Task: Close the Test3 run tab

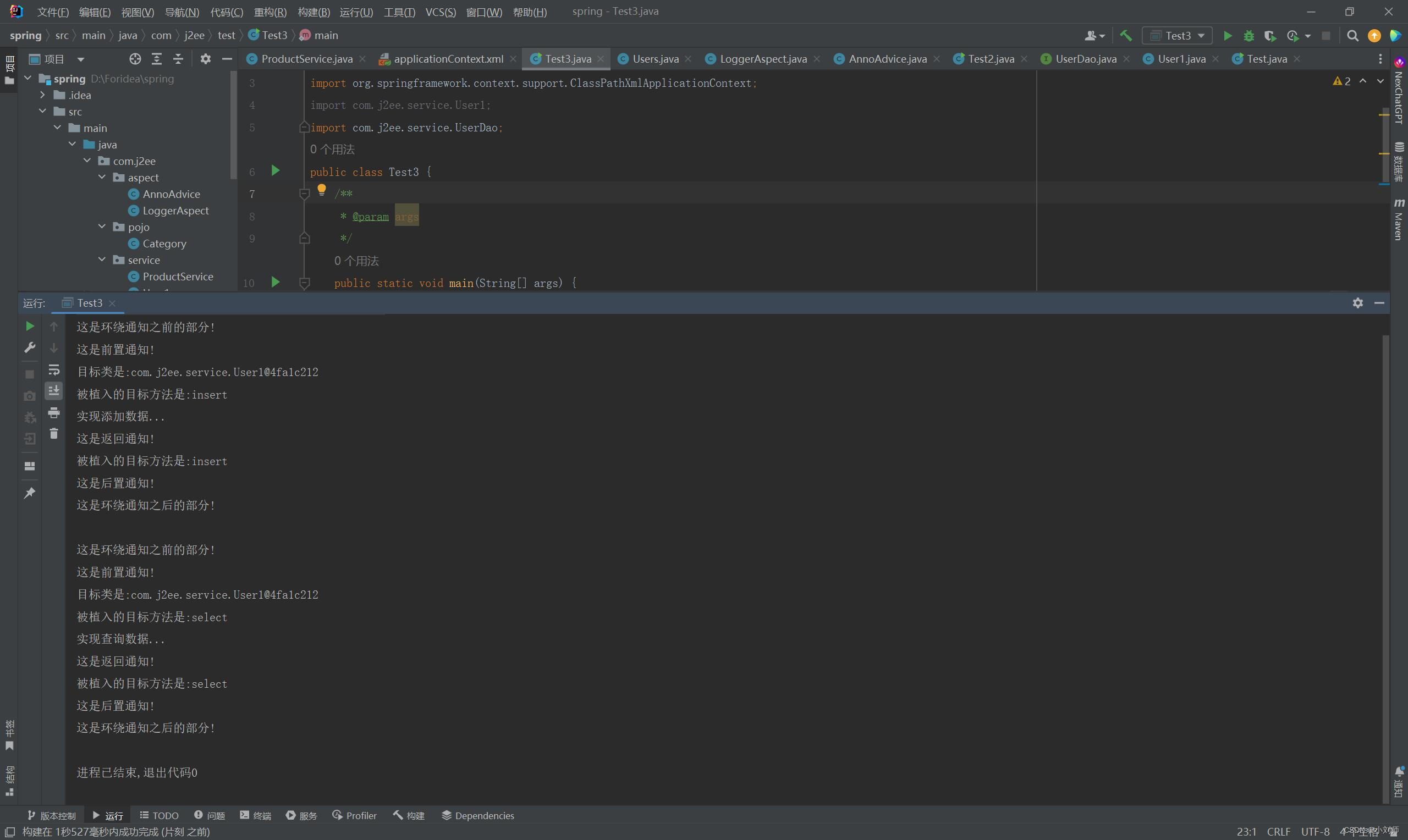Action: coord(112,303)
